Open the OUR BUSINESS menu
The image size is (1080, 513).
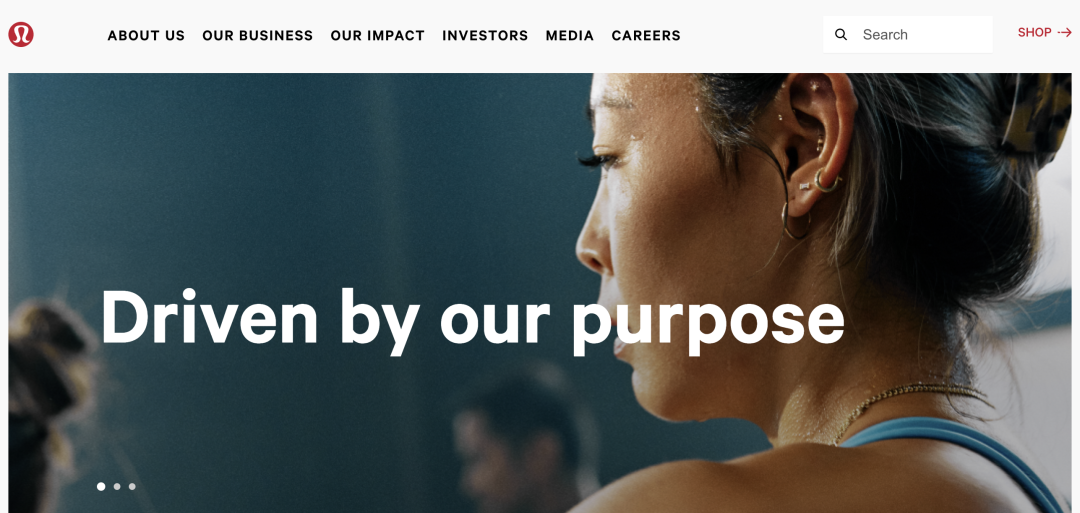[x=258, y=35]
